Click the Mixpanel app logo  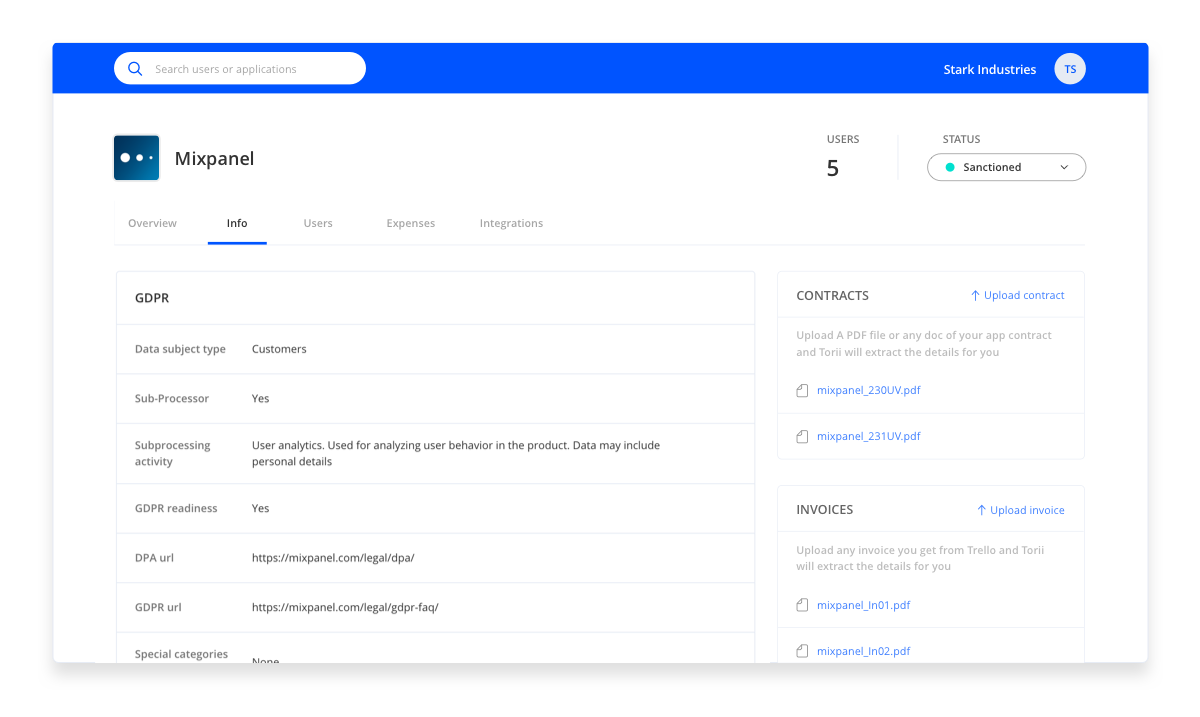[x=136, y=158]
